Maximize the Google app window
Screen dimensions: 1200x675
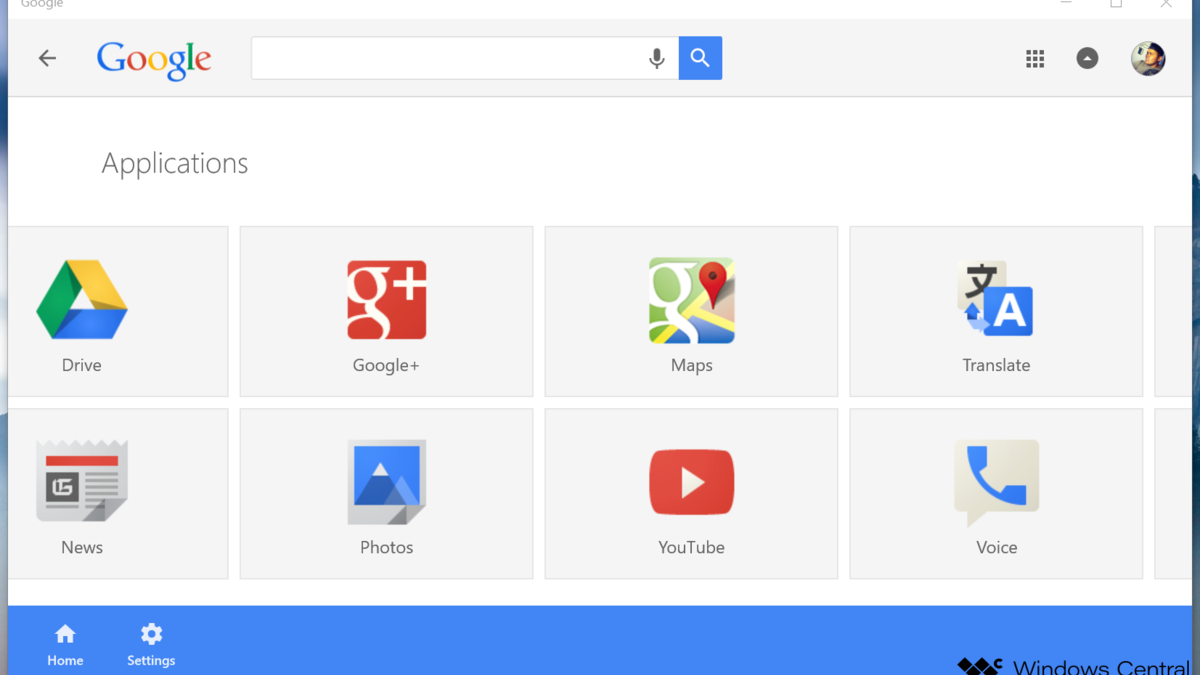click(x=1116, y=4)
